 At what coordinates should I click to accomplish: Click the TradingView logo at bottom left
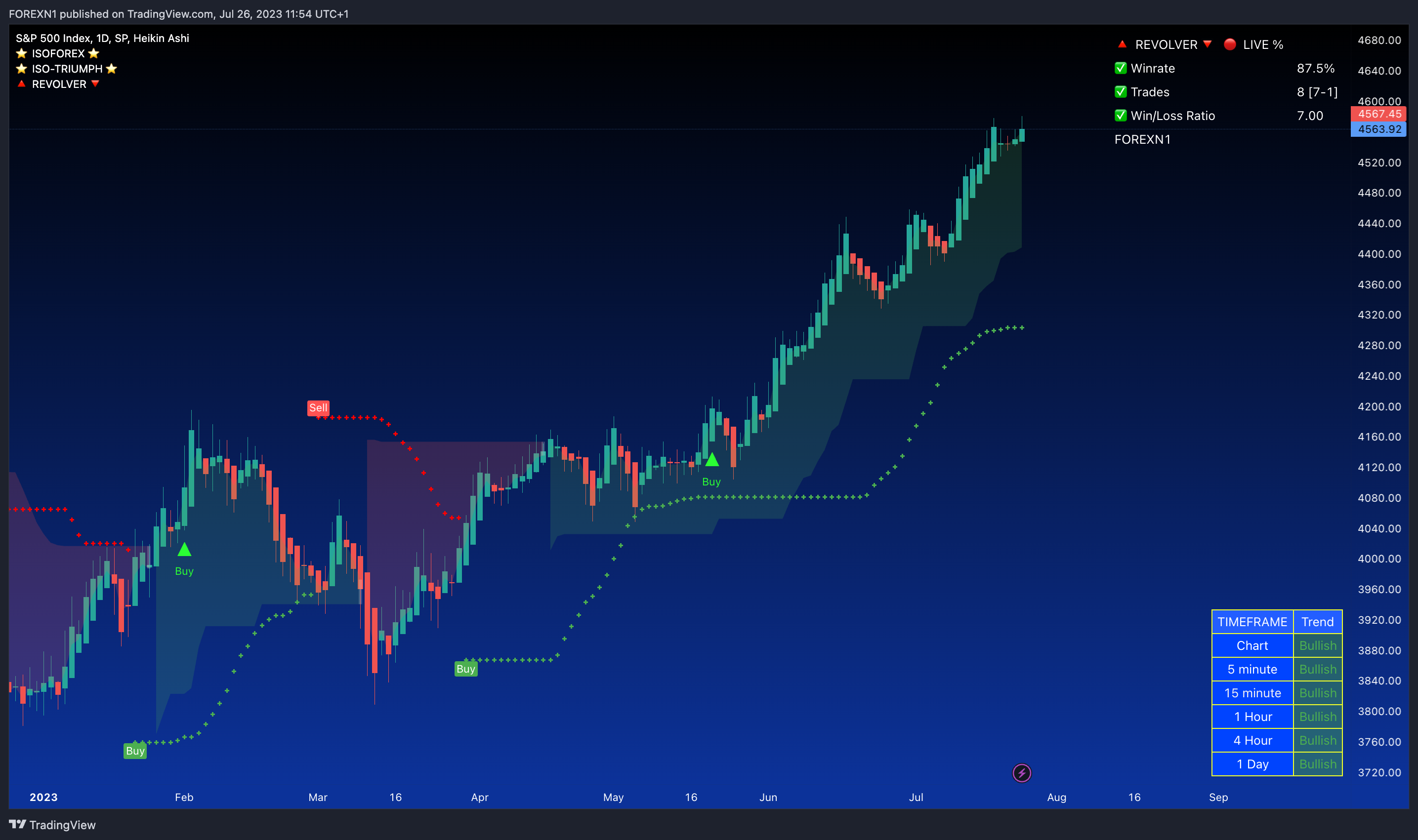pos(52,825)
